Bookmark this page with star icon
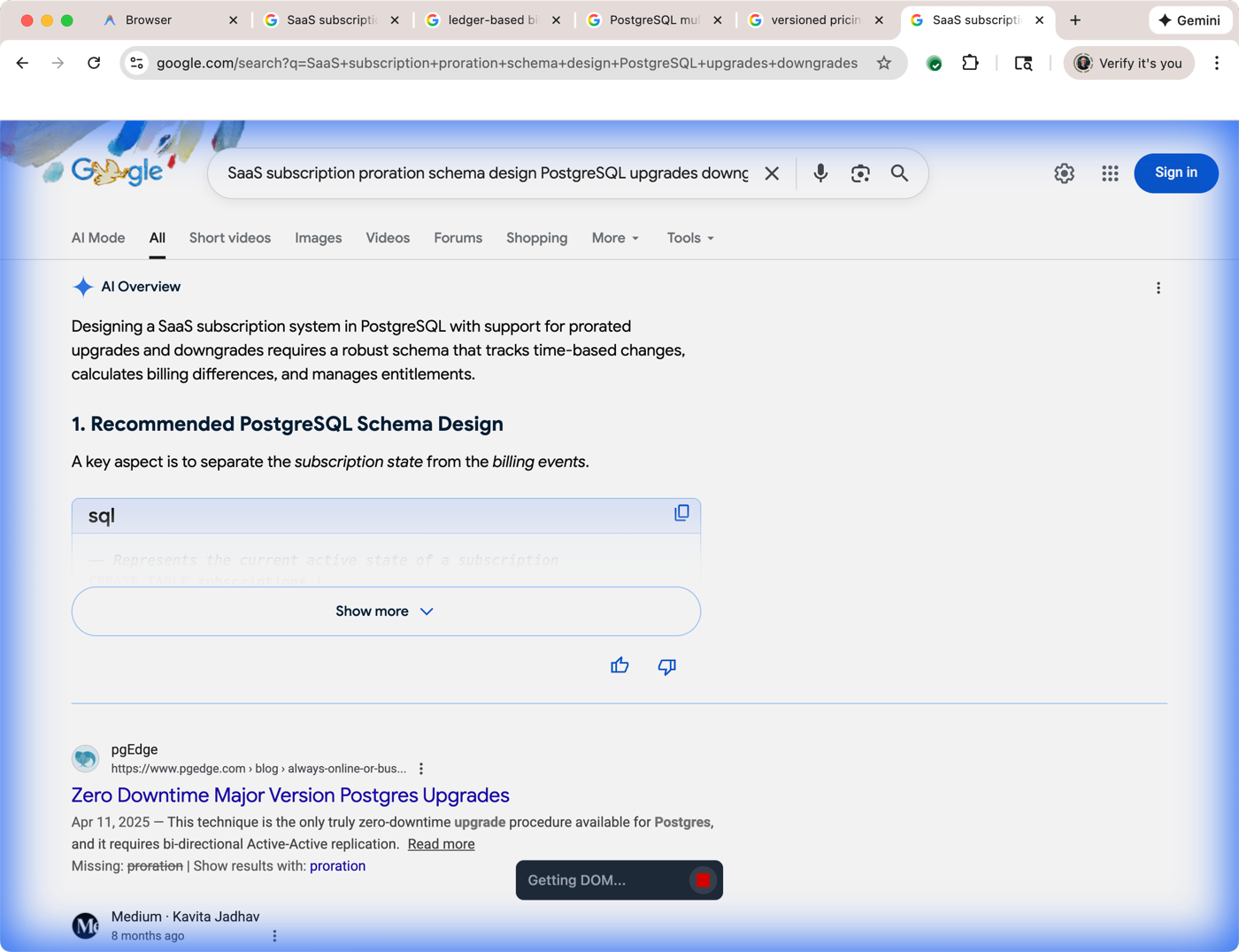This screenshot has height=952, width=1239. pyautogui.click(x=883, y=63)
